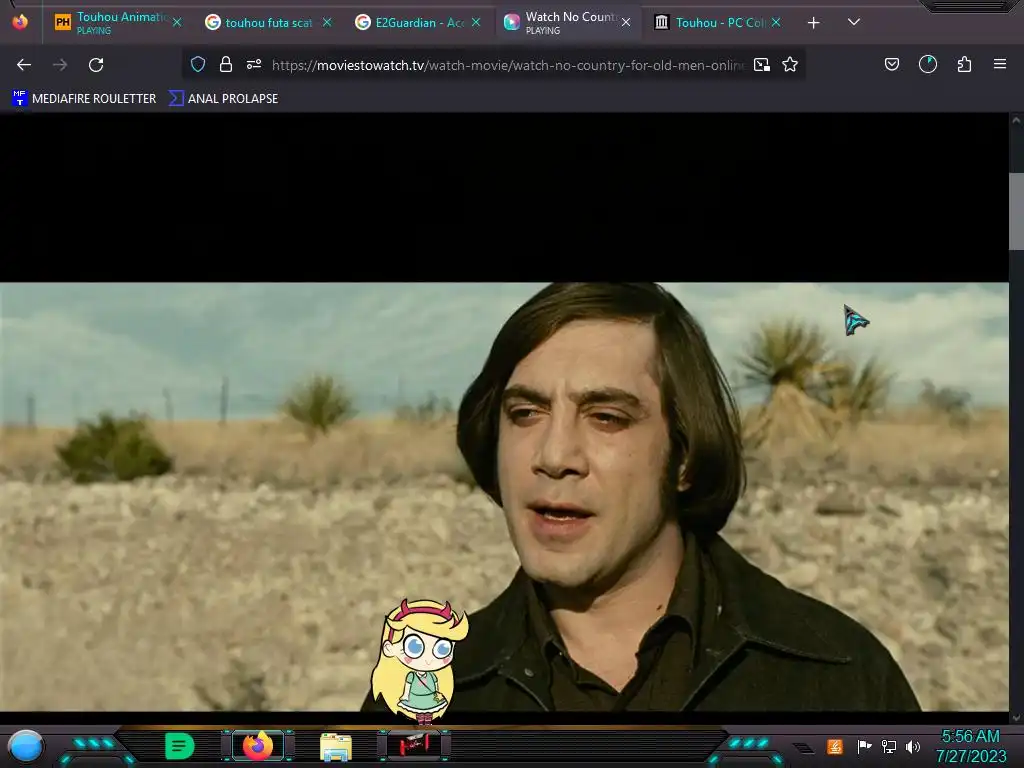
Task: Open the circular profile icon in toolbar
Action: [x=928, y=64]
